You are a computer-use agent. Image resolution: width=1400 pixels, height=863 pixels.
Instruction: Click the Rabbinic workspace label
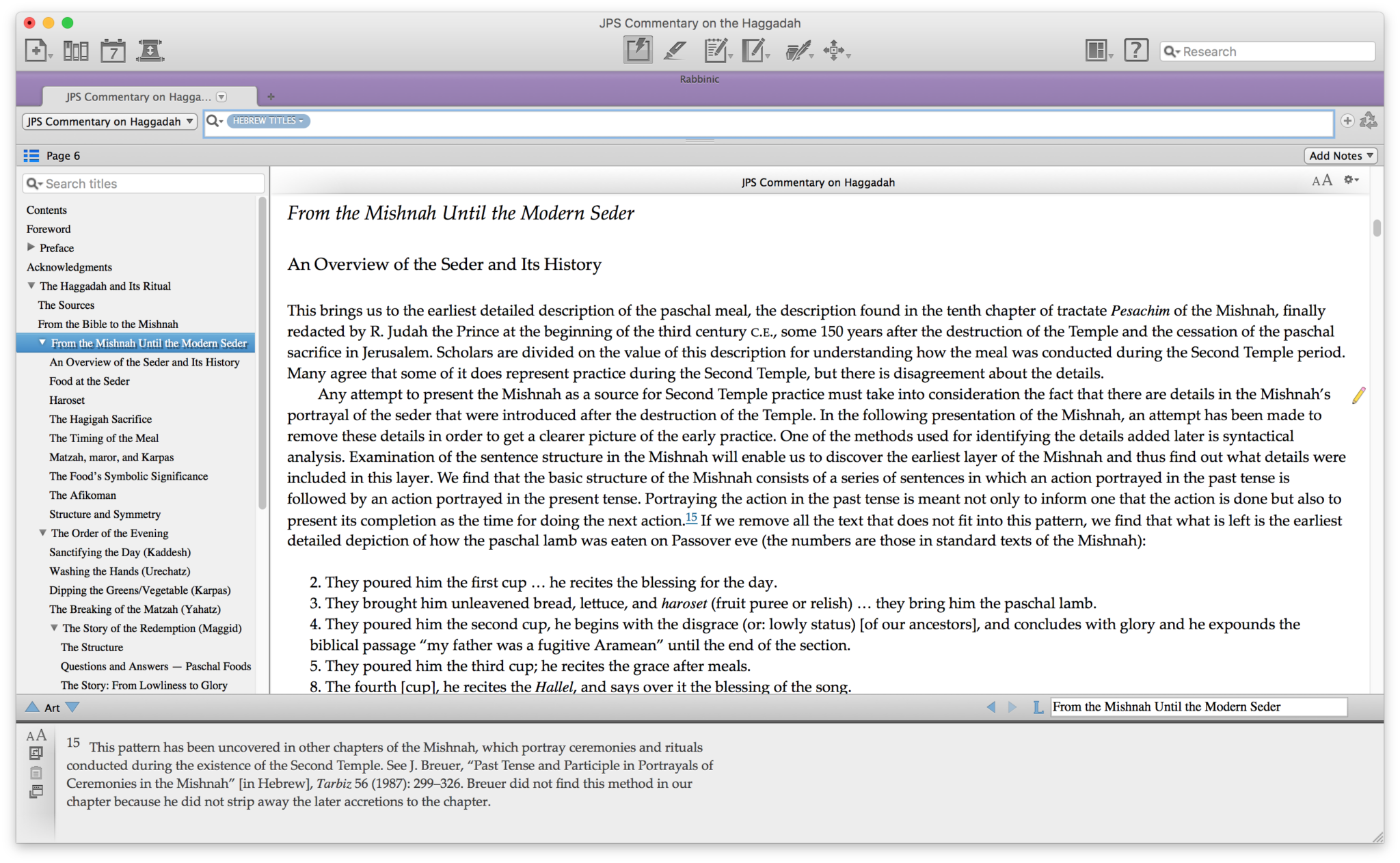point(699,79)
